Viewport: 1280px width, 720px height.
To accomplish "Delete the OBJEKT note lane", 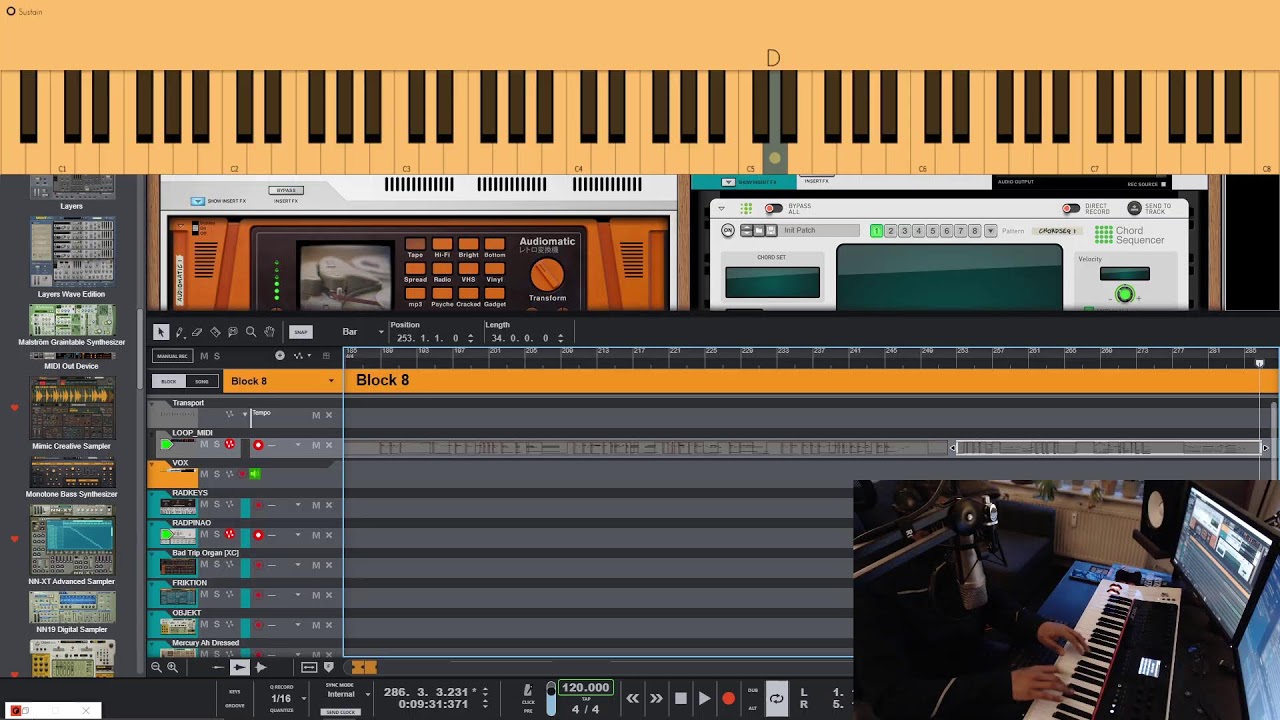I will 328,625.
